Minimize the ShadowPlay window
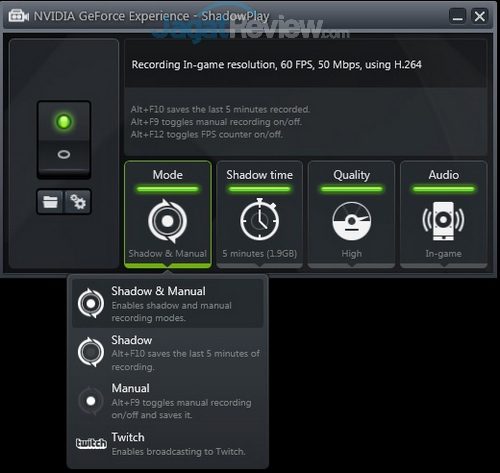The image size is (500, 473). (x=457, y=16)
